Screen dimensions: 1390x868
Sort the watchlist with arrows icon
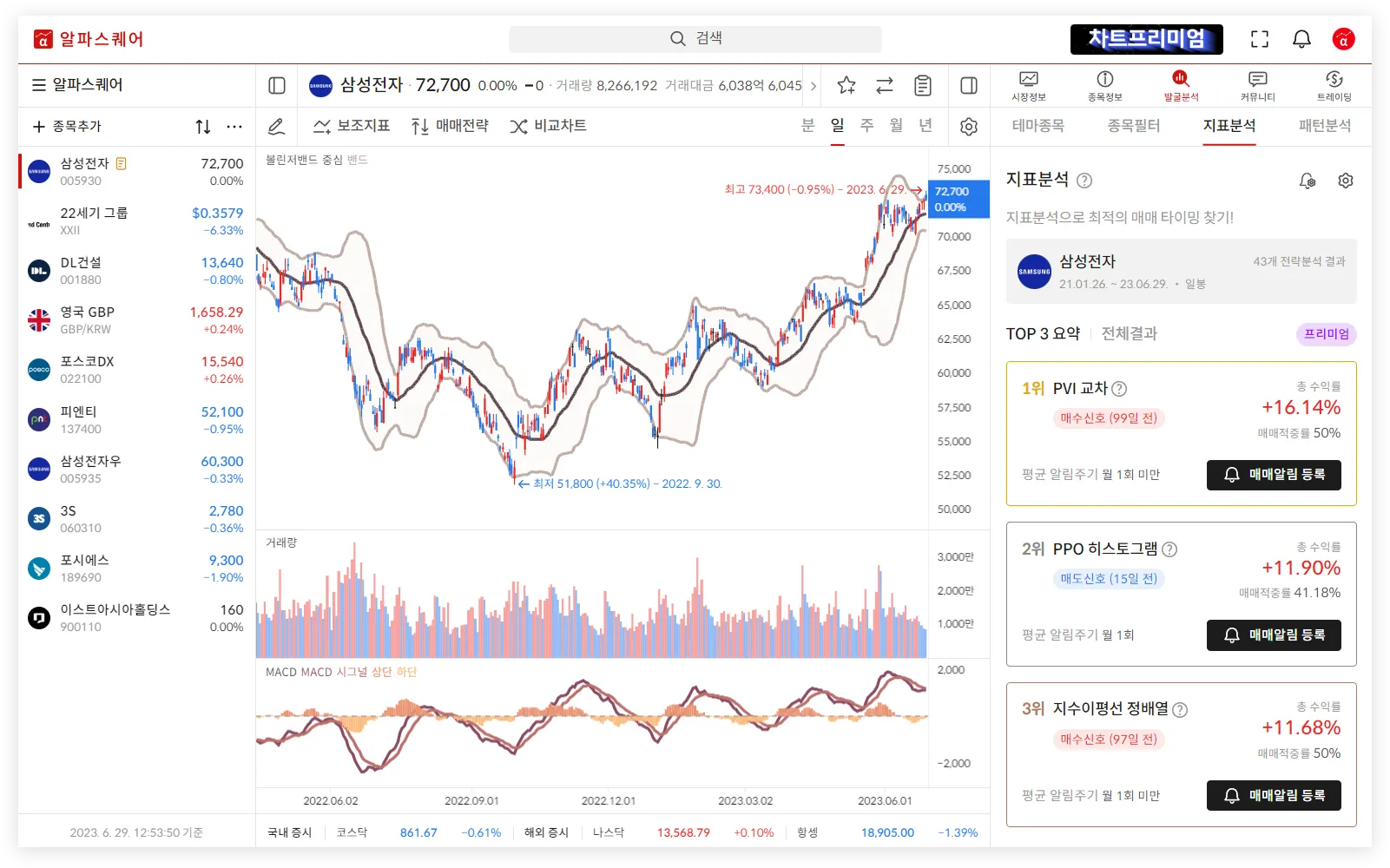[x=203, y=127]
